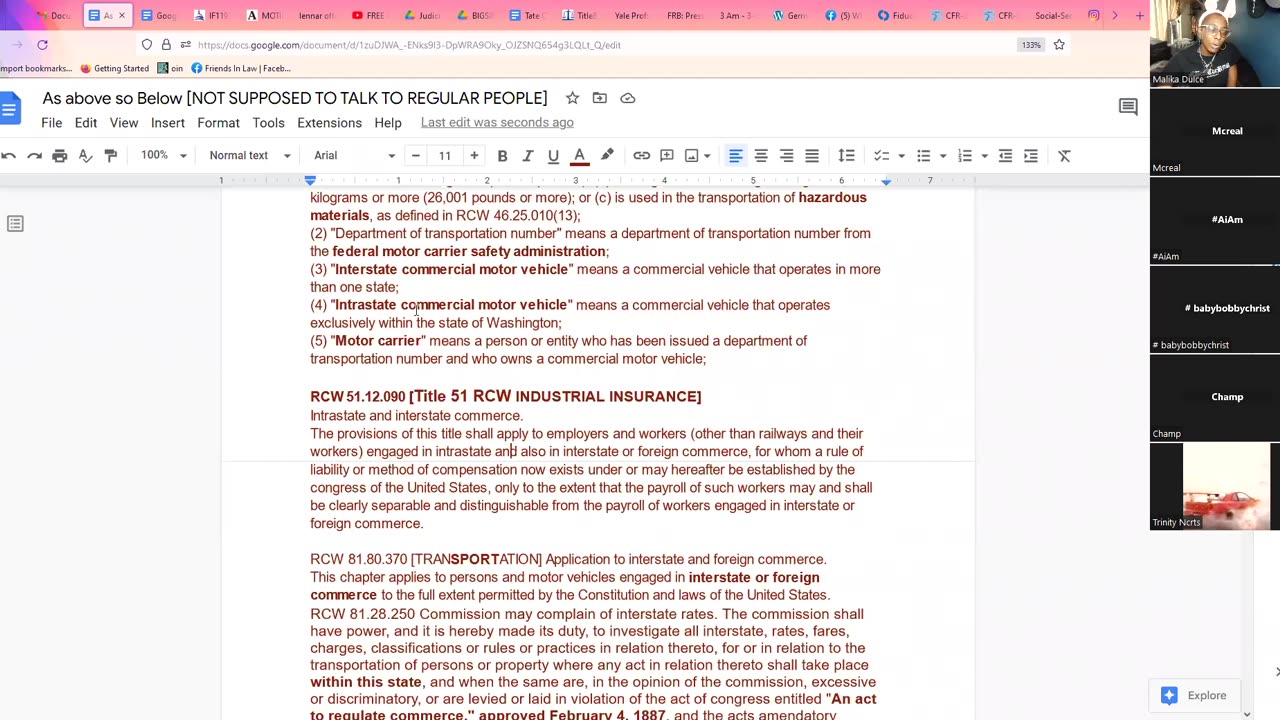The width and height of the screenshot is (1280, 720).
Task: Show the document outline
Action: point(15,224)
